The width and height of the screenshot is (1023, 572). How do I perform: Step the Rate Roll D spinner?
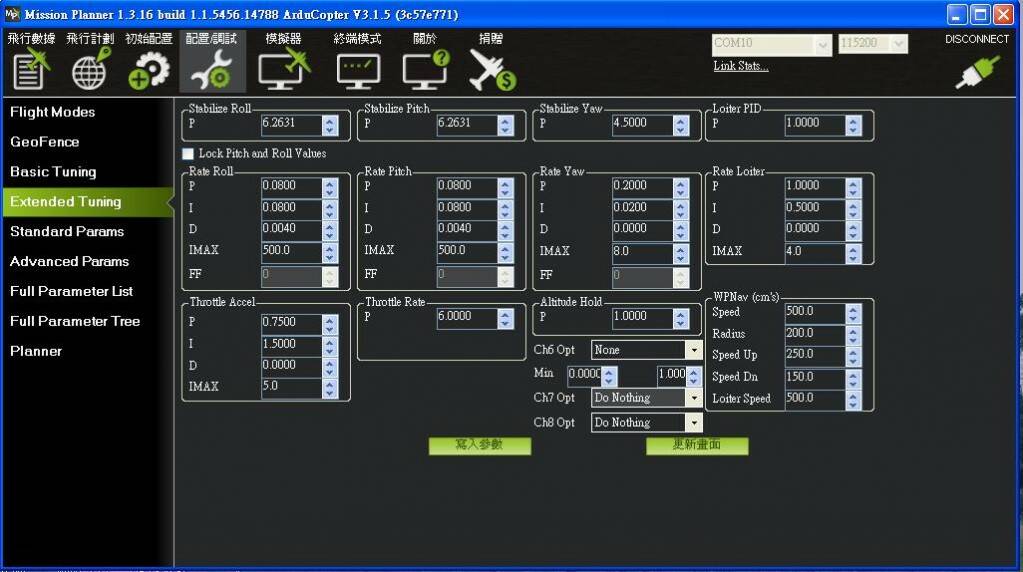[330, 231]
